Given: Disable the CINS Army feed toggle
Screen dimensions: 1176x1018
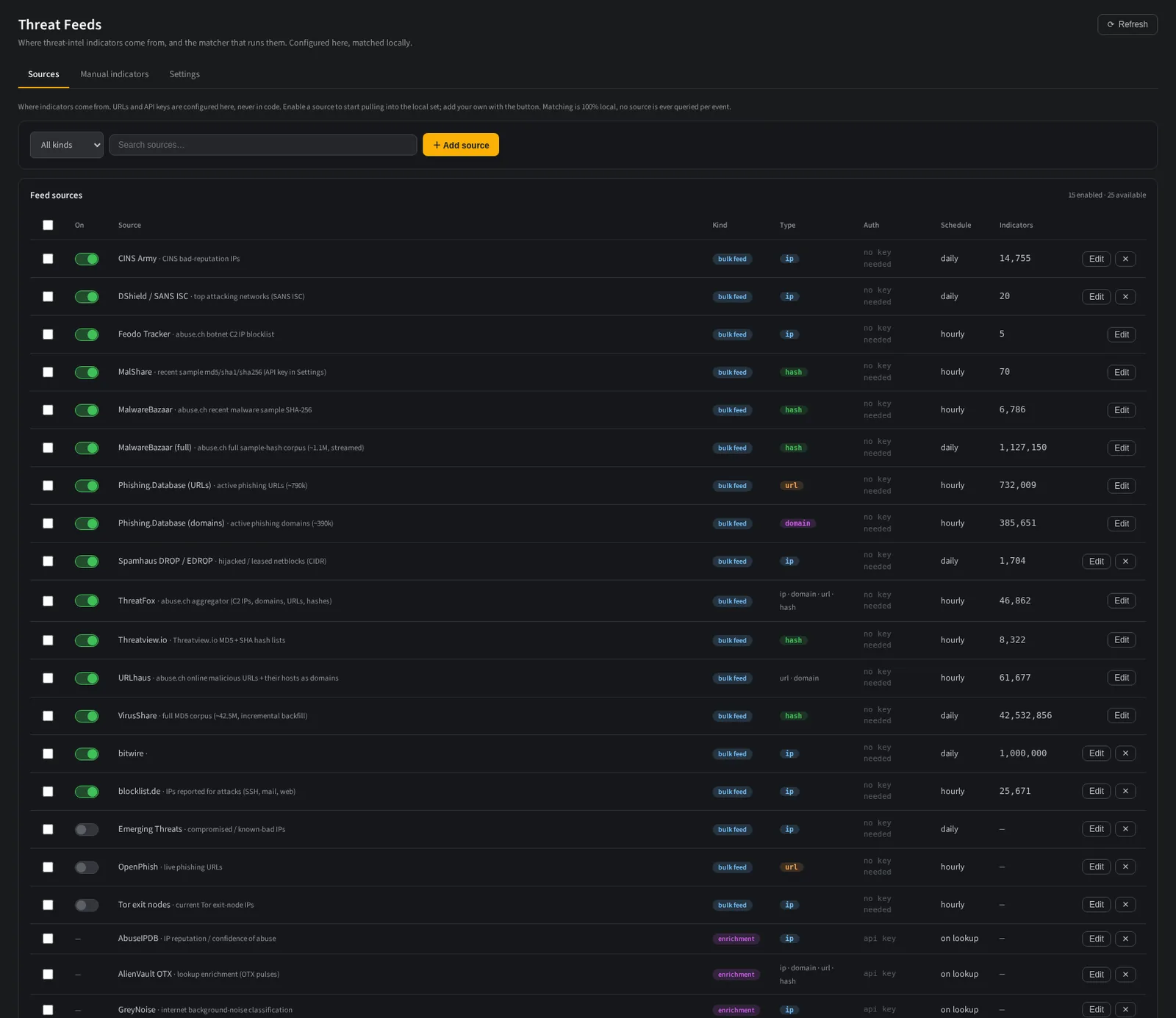Looking at the screenshot, I should point(87,259).
